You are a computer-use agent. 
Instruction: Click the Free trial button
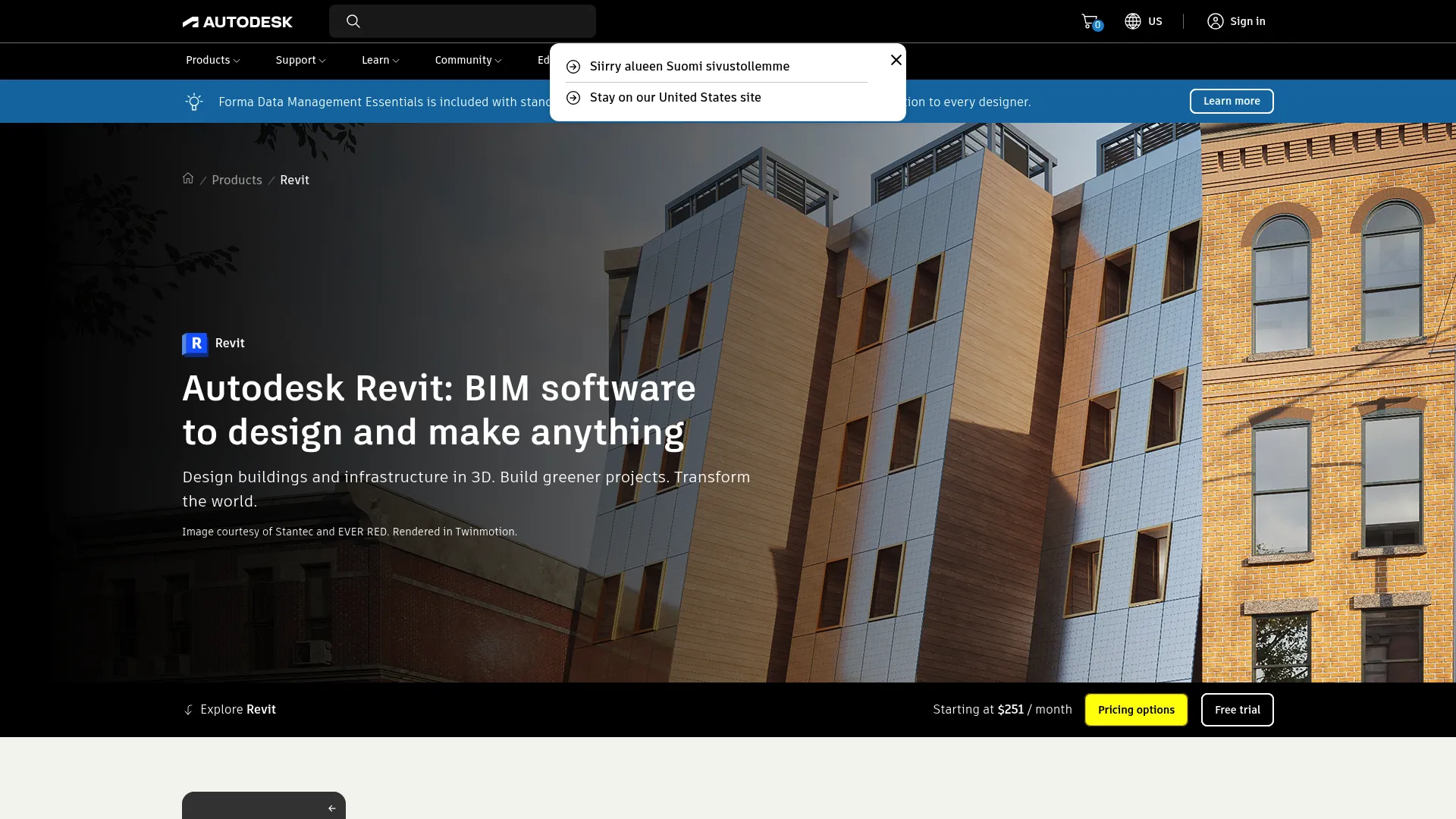(x=1238, y=710)
